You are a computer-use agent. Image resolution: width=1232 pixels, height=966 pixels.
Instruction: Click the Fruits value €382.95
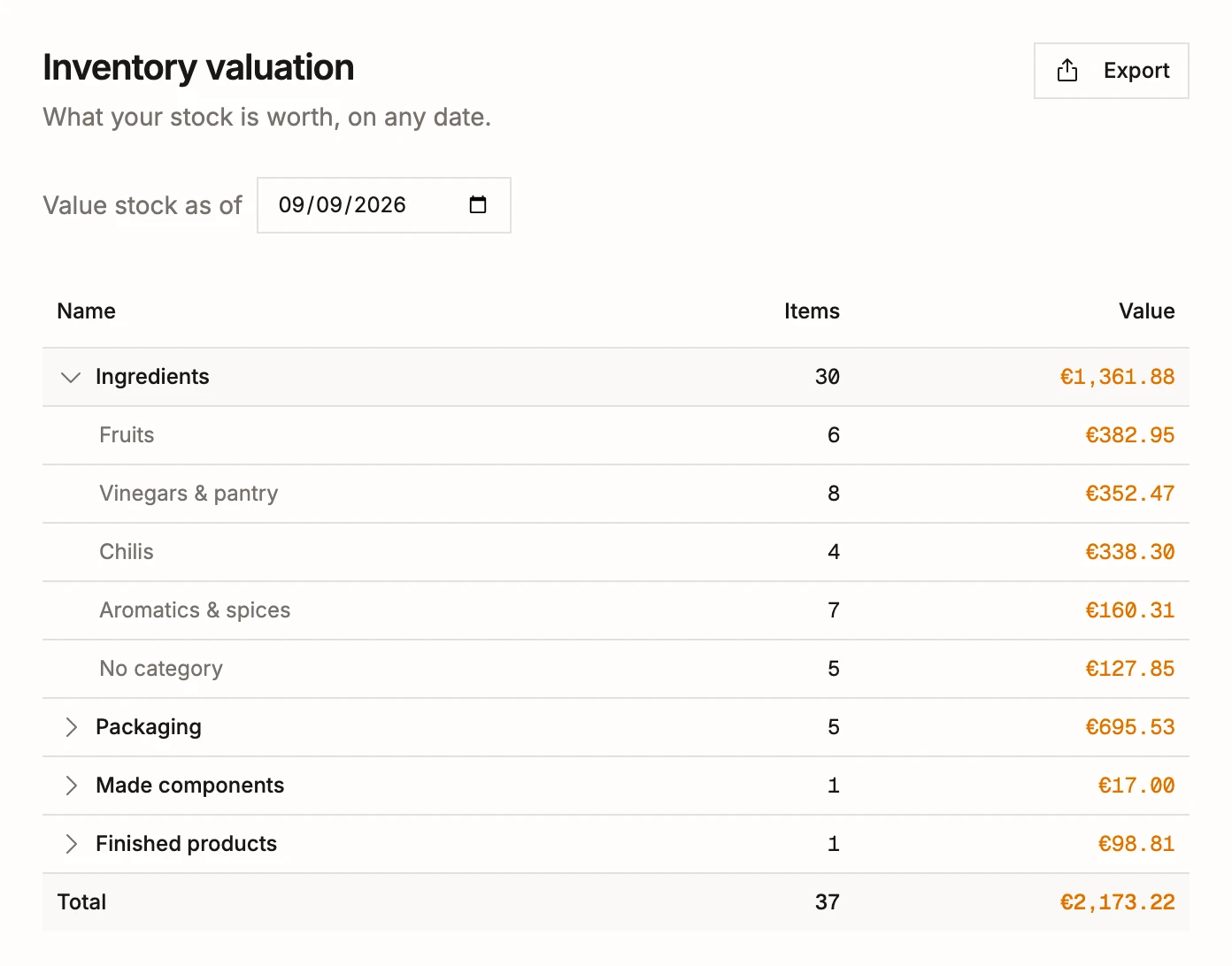[x=1130, y=435]
